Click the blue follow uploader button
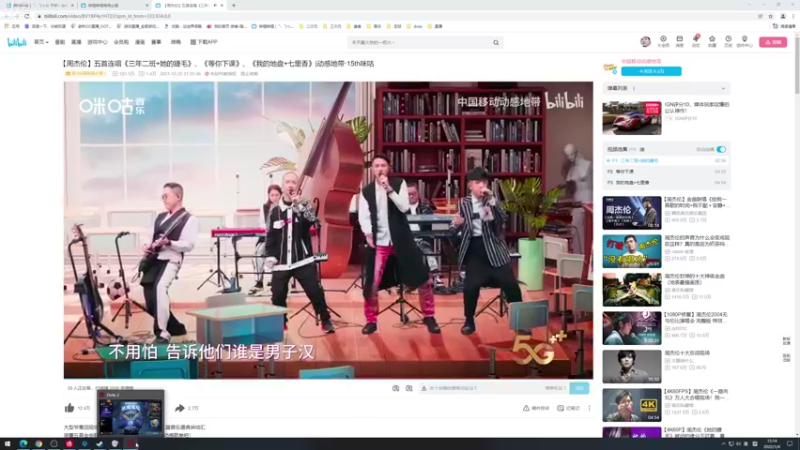 click(651, 71)
